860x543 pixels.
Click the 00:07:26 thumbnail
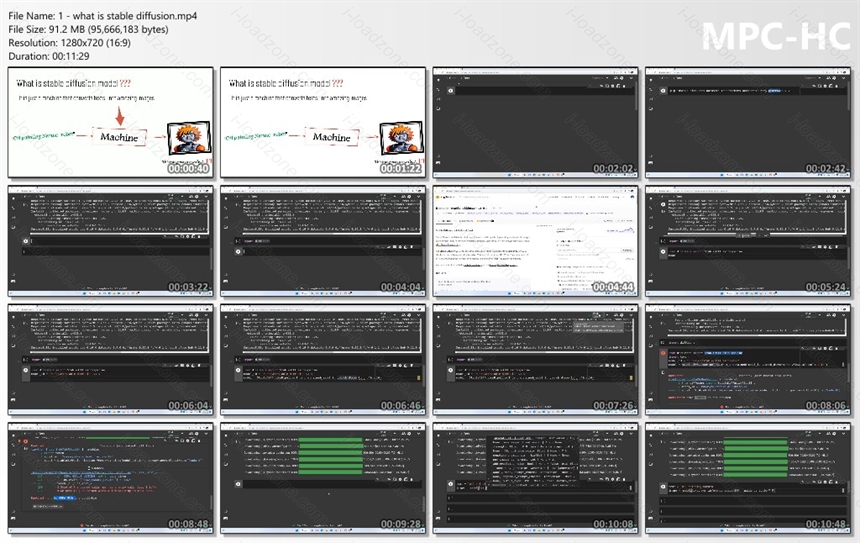coord(535,359)
